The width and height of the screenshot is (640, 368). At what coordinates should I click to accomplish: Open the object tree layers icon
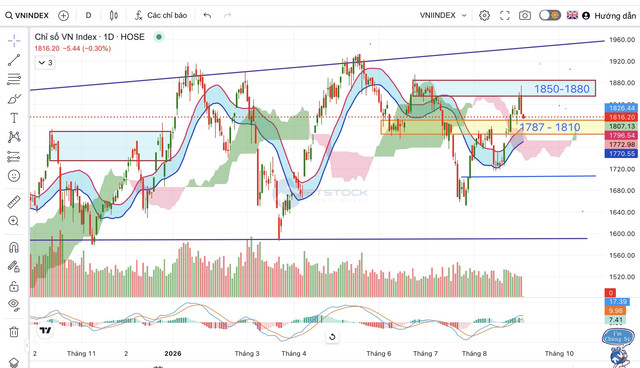point(14,362)
